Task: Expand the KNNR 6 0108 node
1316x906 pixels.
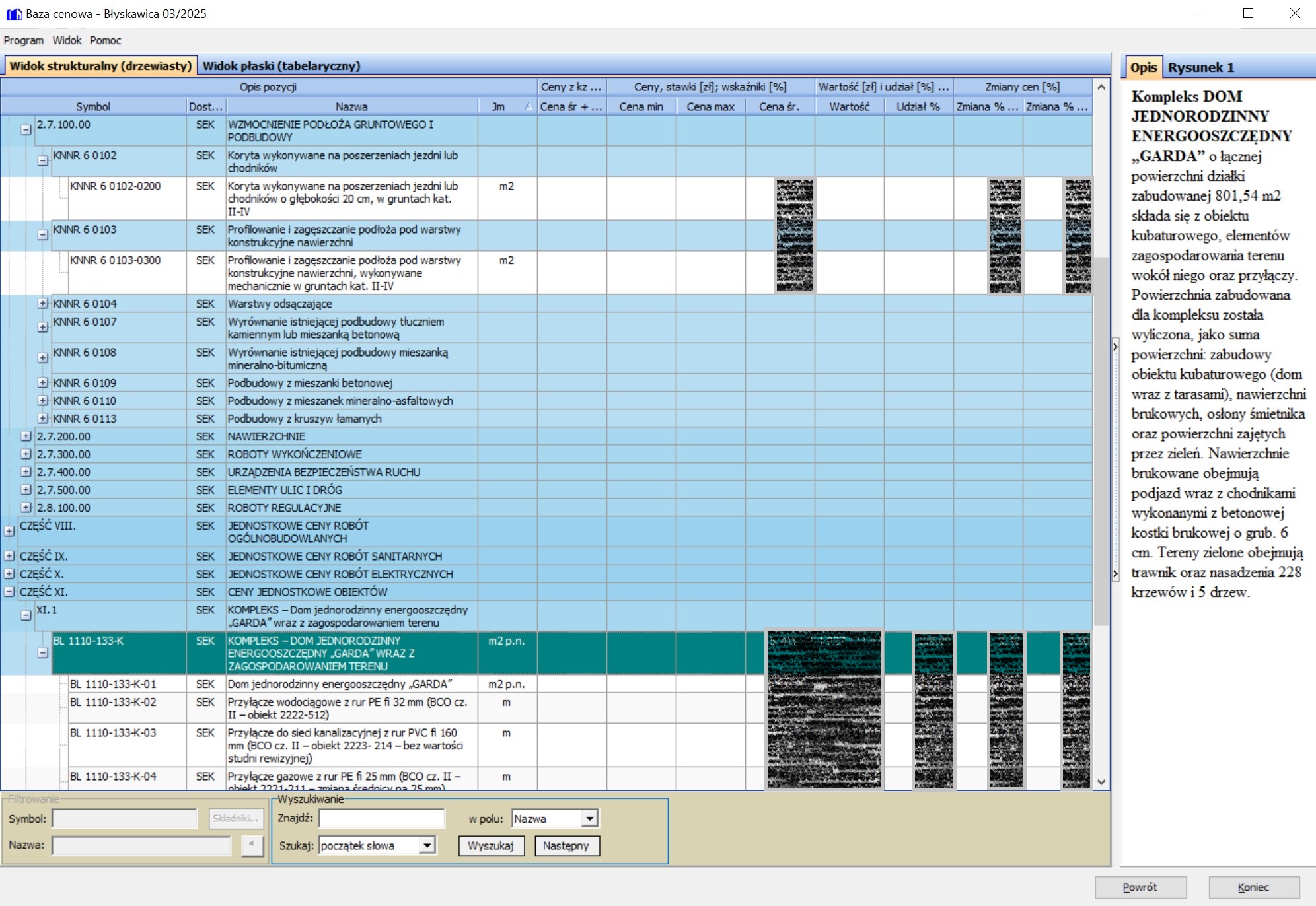Action: coord(43,358)
